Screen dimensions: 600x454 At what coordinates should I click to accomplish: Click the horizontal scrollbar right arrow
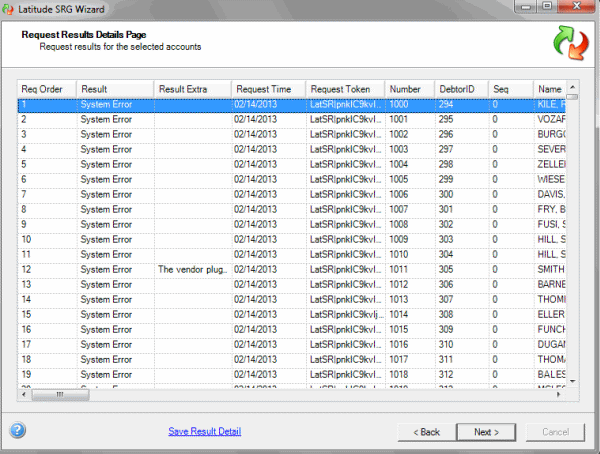coord(559,394)
